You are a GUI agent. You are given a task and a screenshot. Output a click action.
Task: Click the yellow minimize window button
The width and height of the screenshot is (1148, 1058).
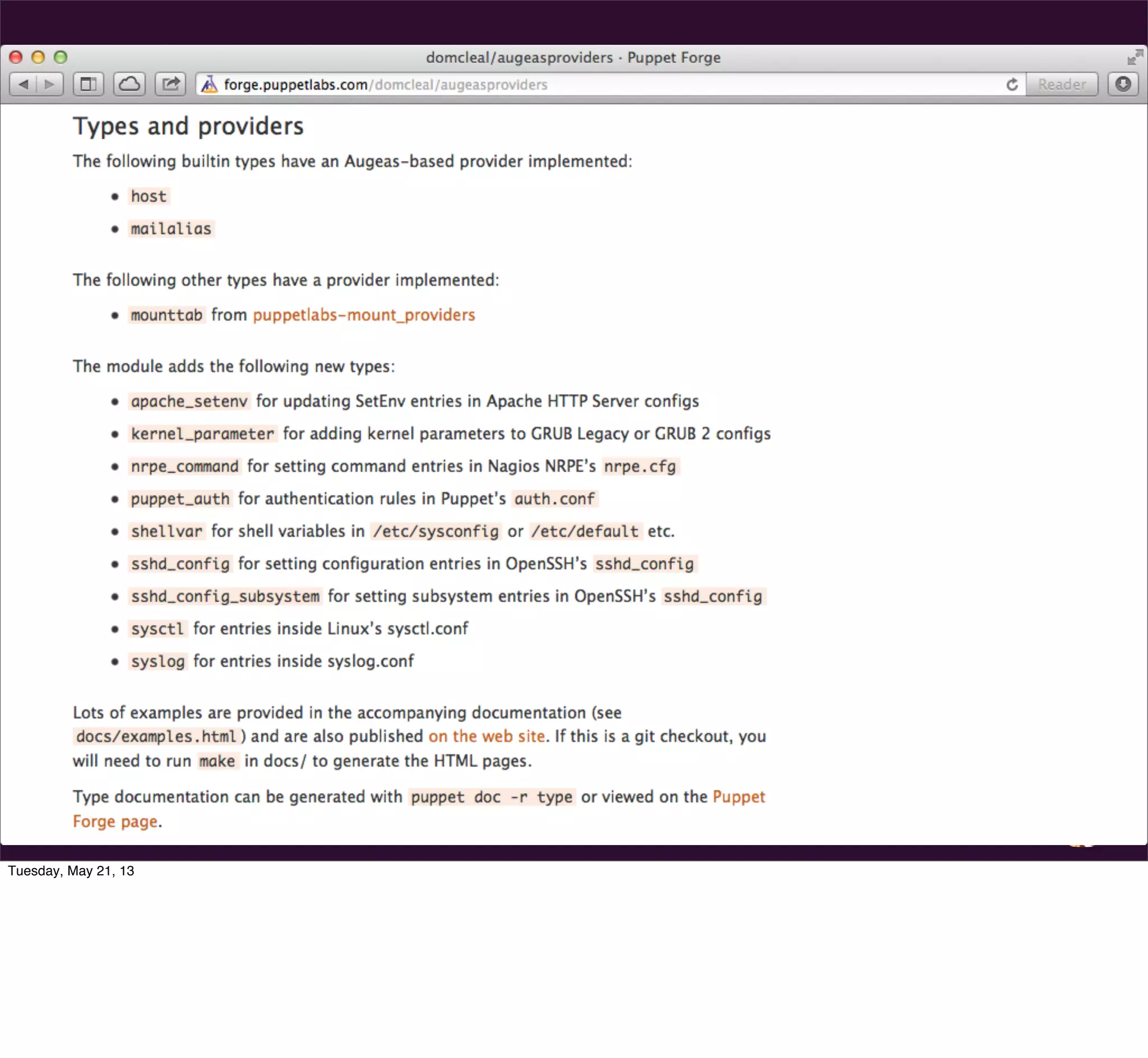coord(38,57)
